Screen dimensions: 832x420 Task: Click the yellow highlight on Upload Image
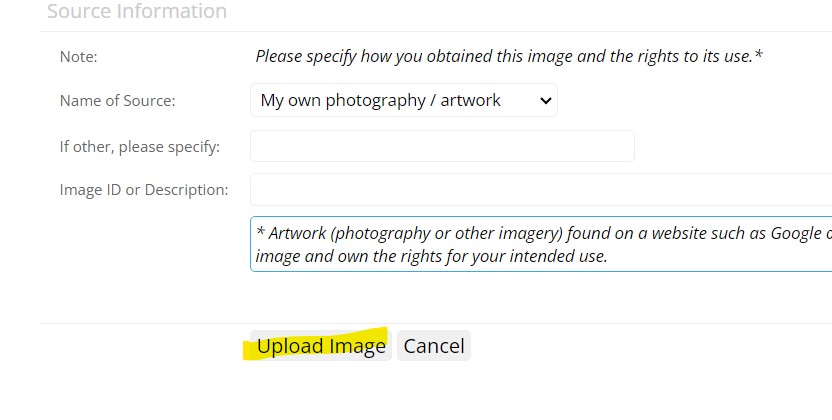click(x=315, y=345)
